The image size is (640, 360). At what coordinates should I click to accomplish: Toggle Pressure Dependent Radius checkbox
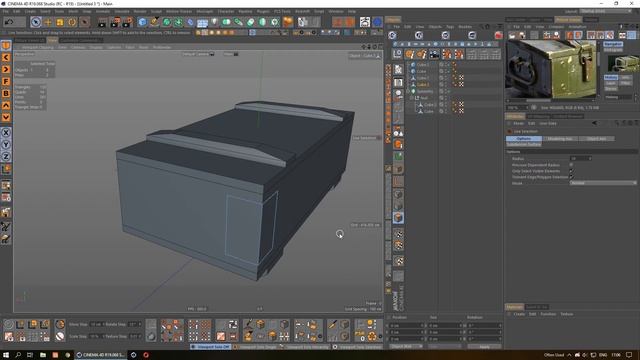tap(571, 165)
